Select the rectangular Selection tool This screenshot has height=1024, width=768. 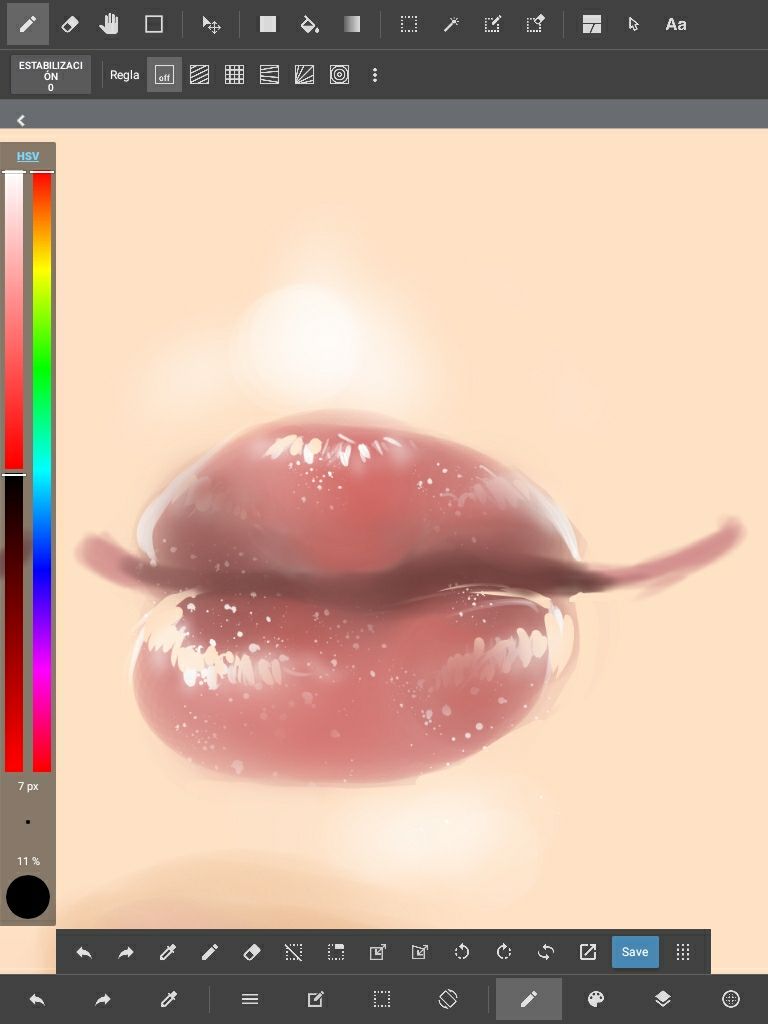point(409,24)
